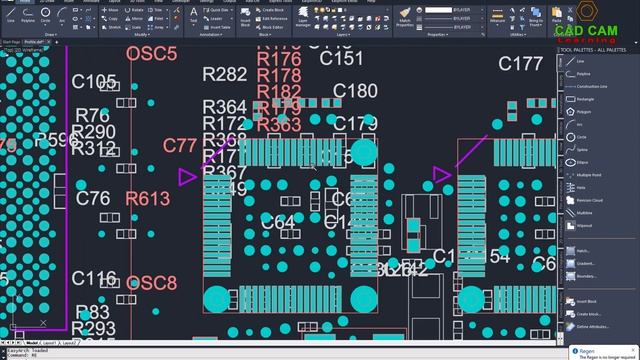Open the Block Editor
This screenshot has width=640, height=360.
(x=269, y=27)
